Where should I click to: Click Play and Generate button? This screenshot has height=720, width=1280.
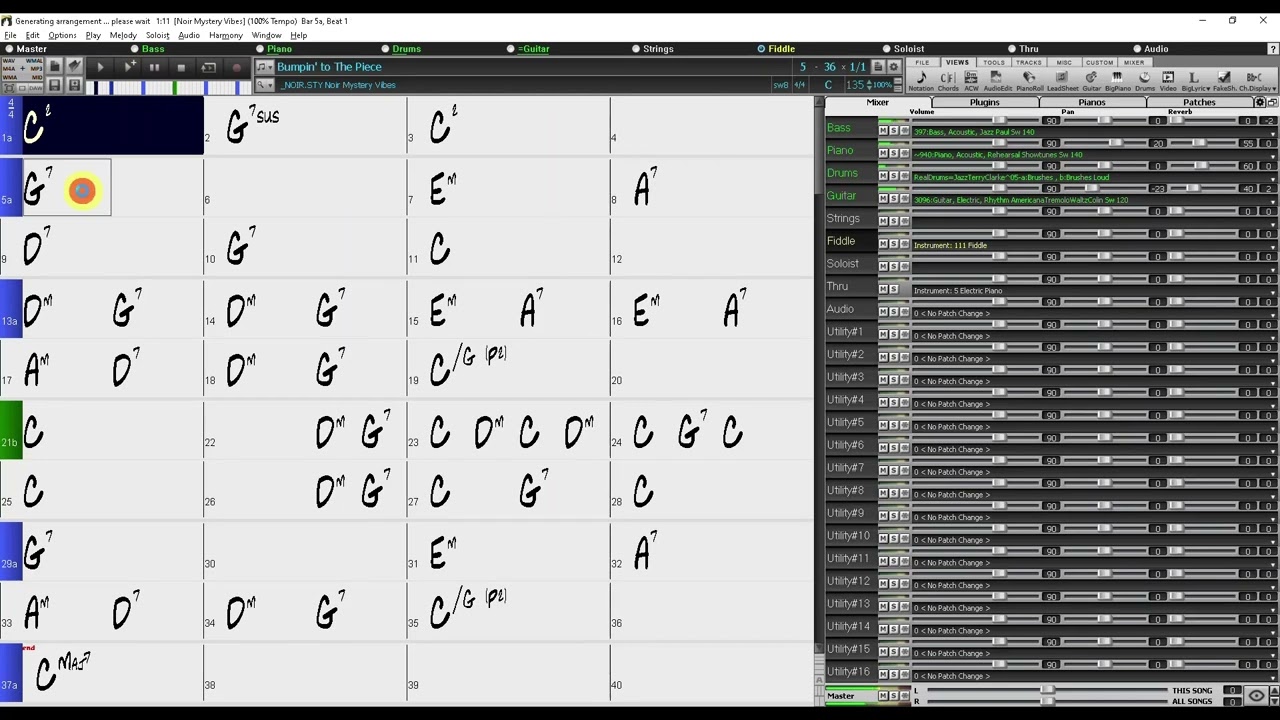tap(129, 67)
